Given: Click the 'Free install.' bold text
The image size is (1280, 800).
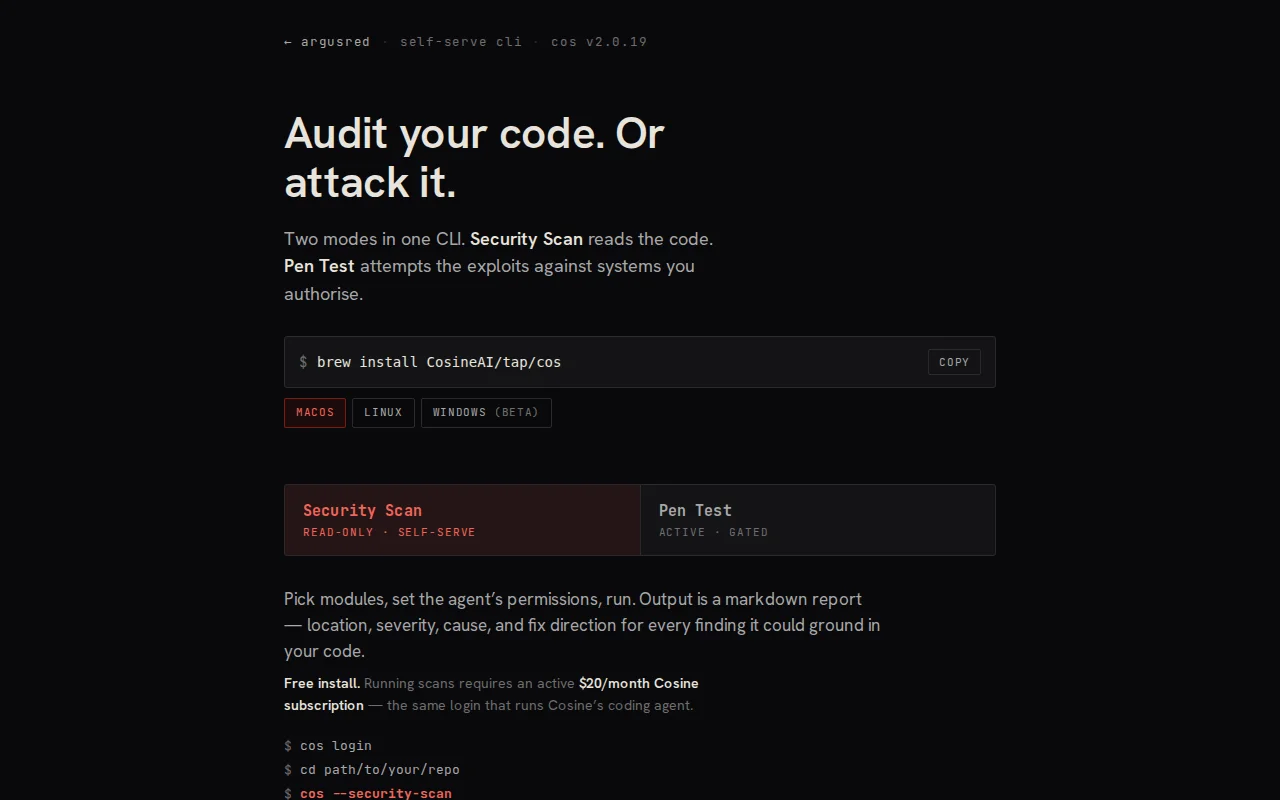Looking at the screenshot, I should pyautogui.click(x=322, y=684).
